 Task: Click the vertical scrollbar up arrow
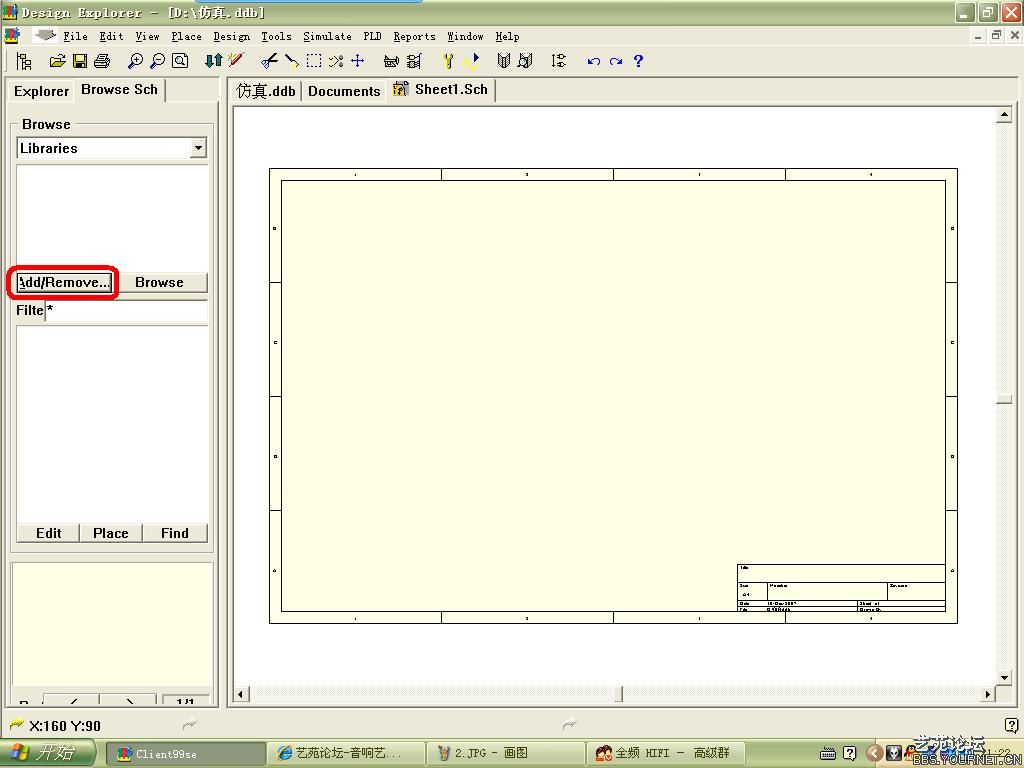(1004, 116)
